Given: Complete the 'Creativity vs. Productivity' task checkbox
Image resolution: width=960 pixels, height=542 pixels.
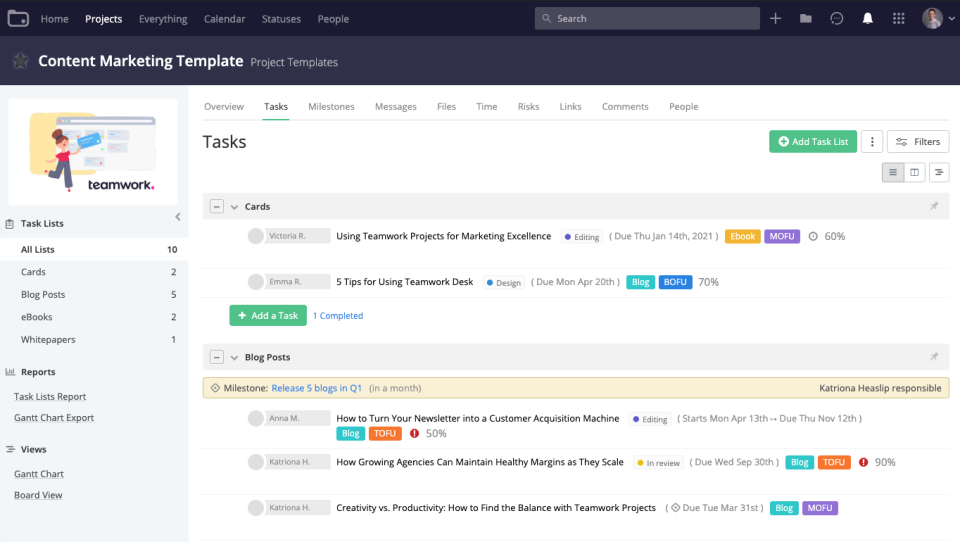Looking at the screenshot, I should [256, 508].
